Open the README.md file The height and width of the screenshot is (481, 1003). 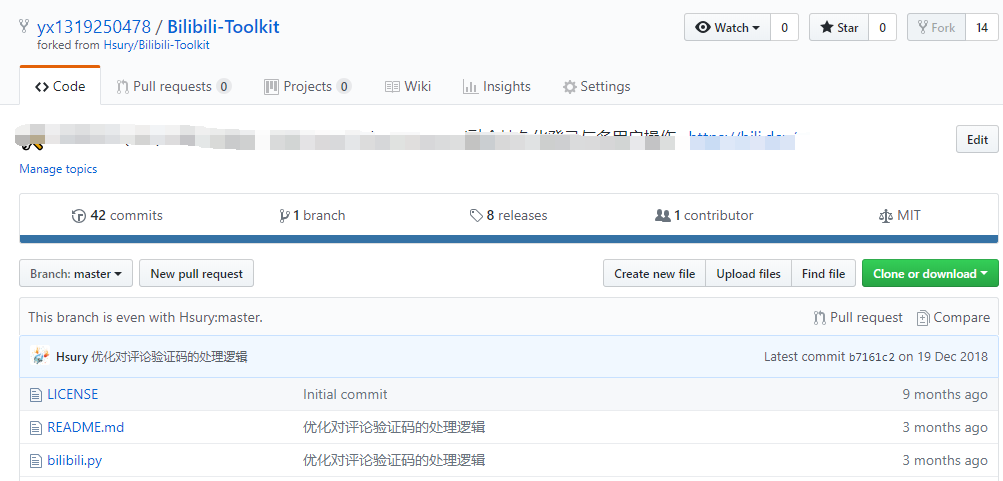(86, 427)
